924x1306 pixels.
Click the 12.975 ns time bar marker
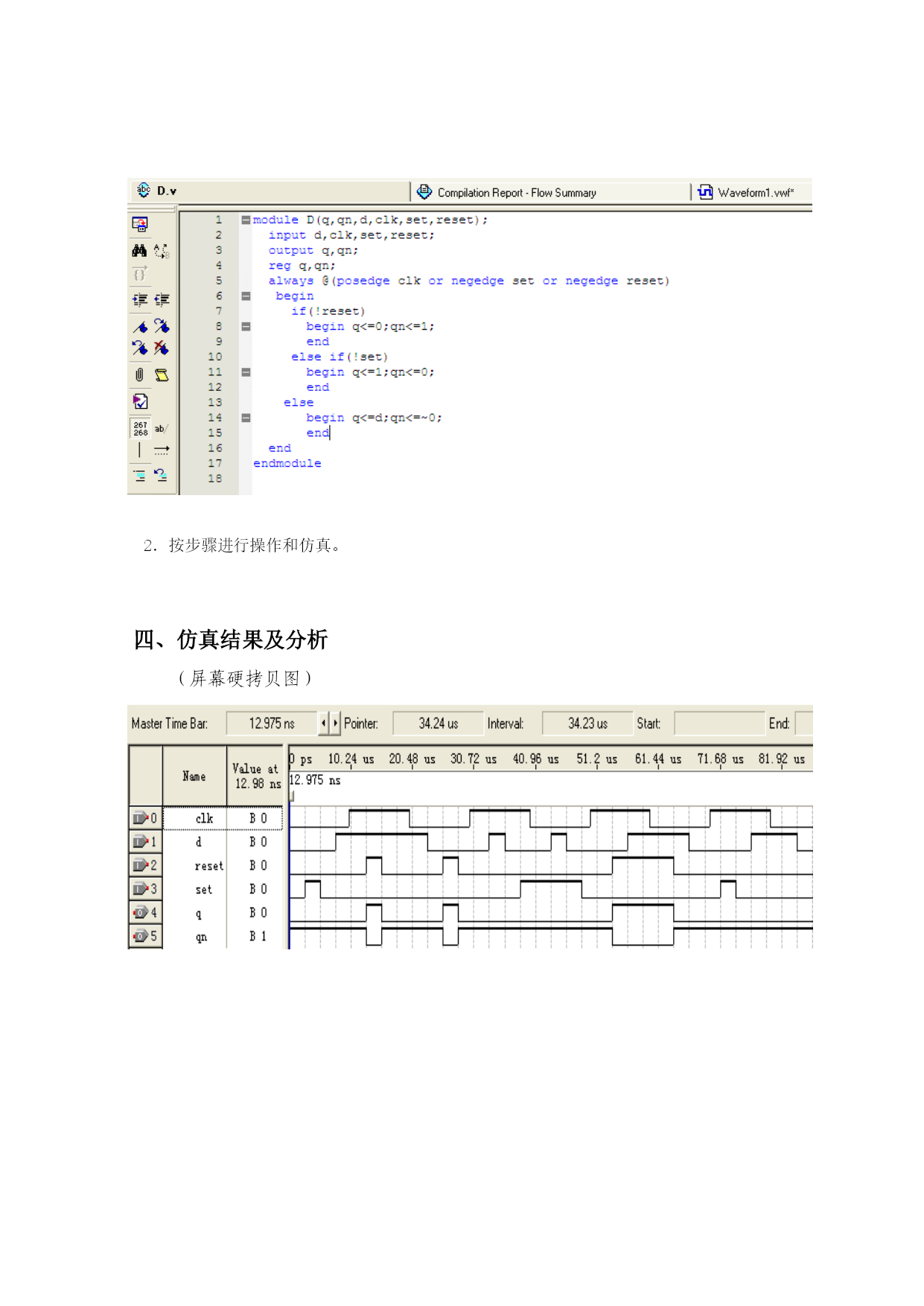click(x=315, y=780)
